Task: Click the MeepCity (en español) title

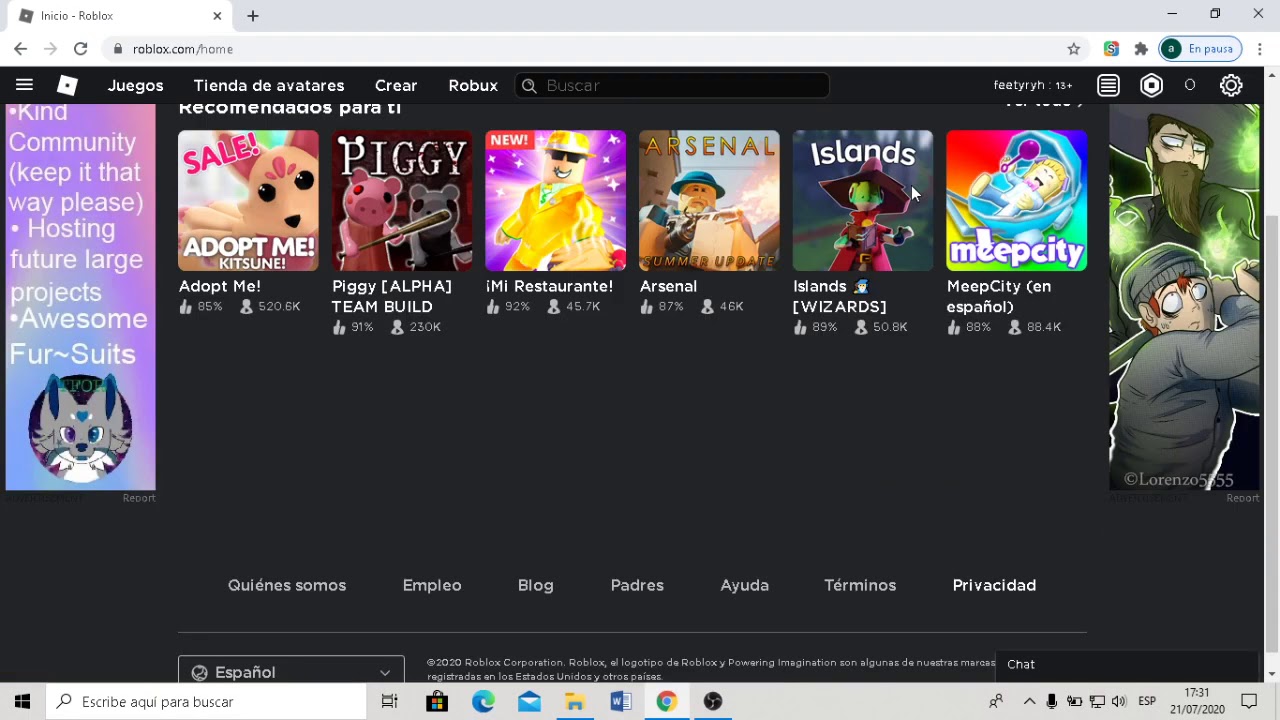Action: 999,296
